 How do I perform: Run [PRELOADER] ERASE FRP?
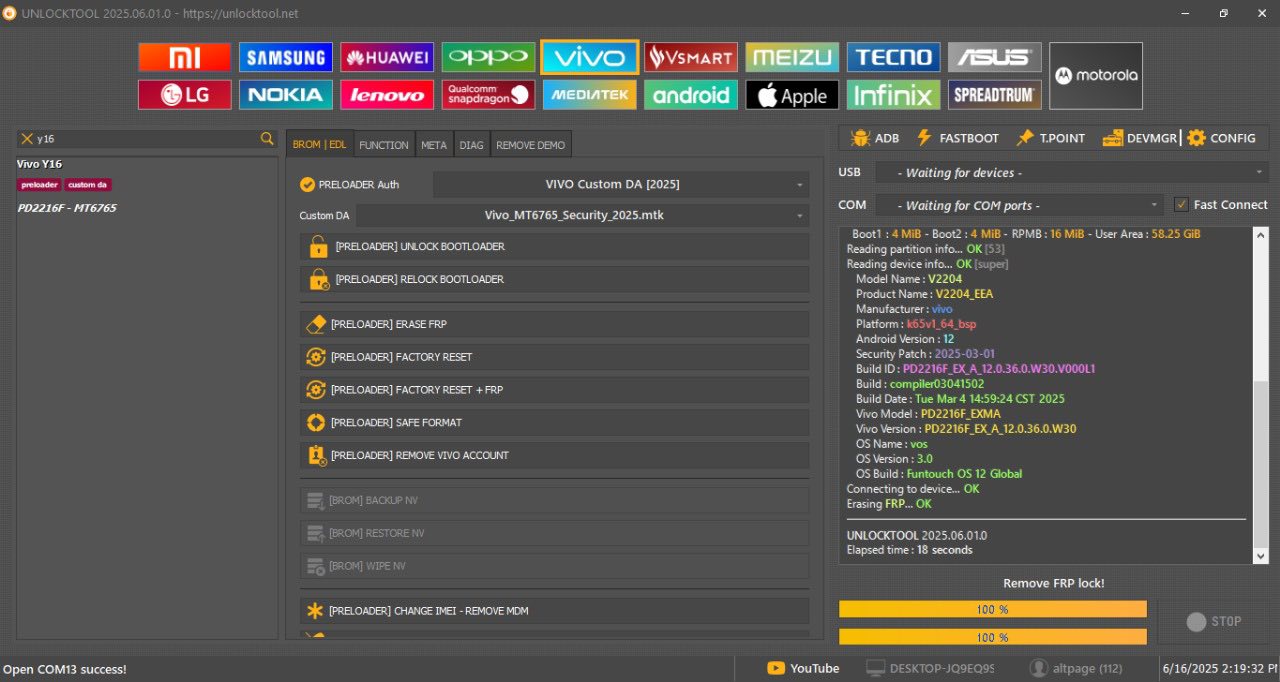555,324
